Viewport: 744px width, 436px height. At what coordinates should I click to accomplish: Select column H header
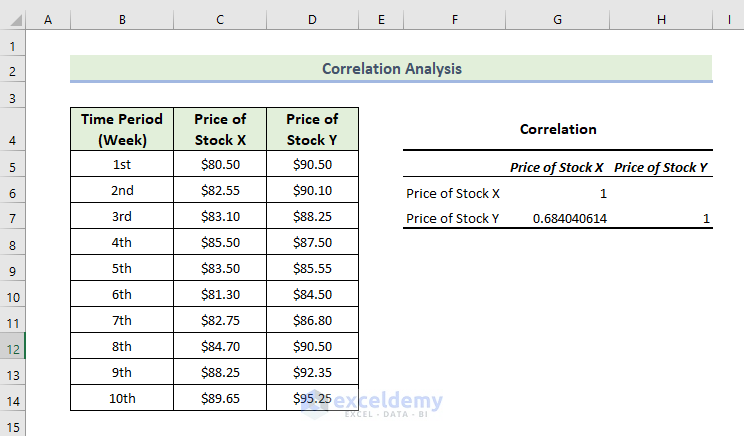pyautogui.click(x=661, y=20)
